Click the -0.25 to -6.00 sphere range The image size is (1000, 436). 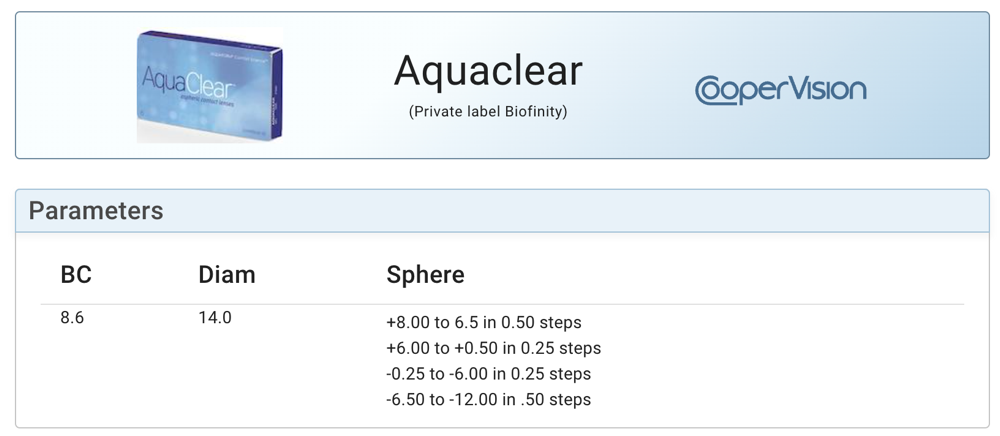[x=488, y=374]
